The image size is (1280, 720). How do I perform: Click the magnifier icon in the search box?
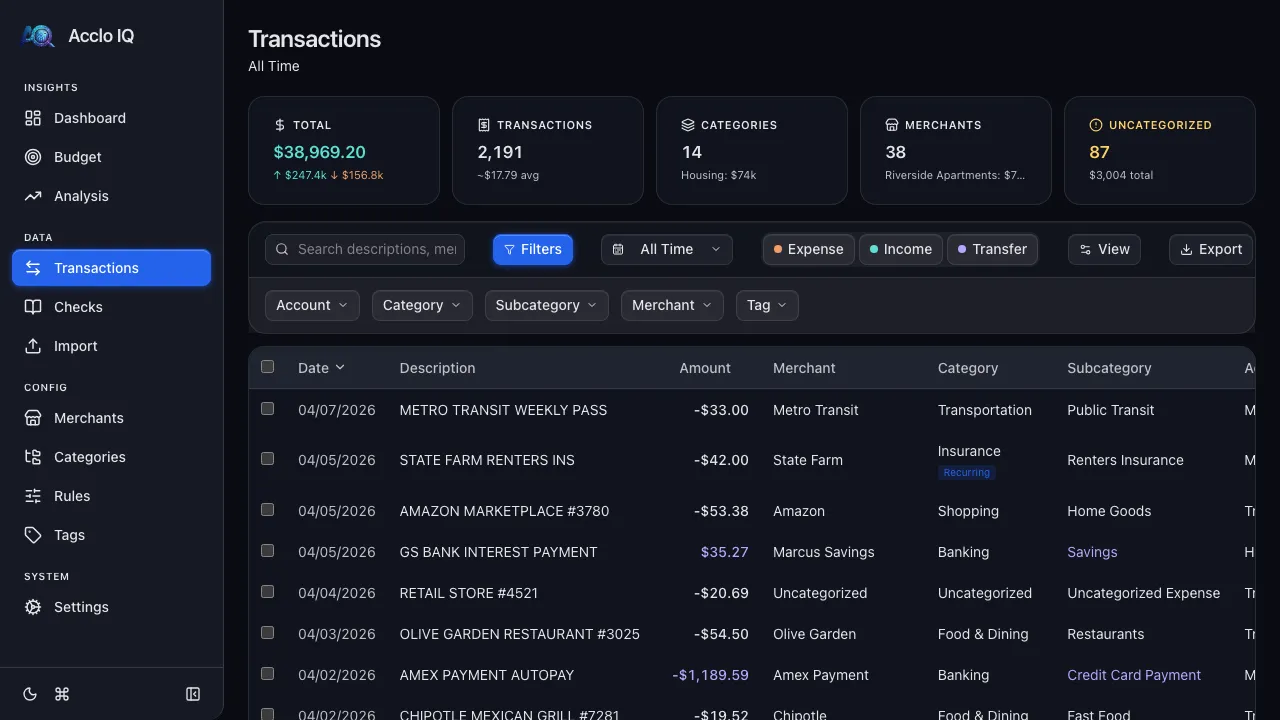(283, 249)
